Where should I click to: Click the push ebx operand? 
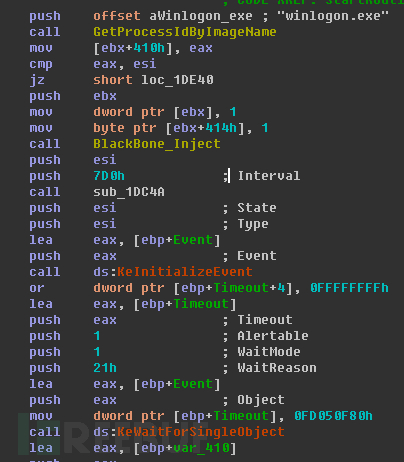coord(105,96)
